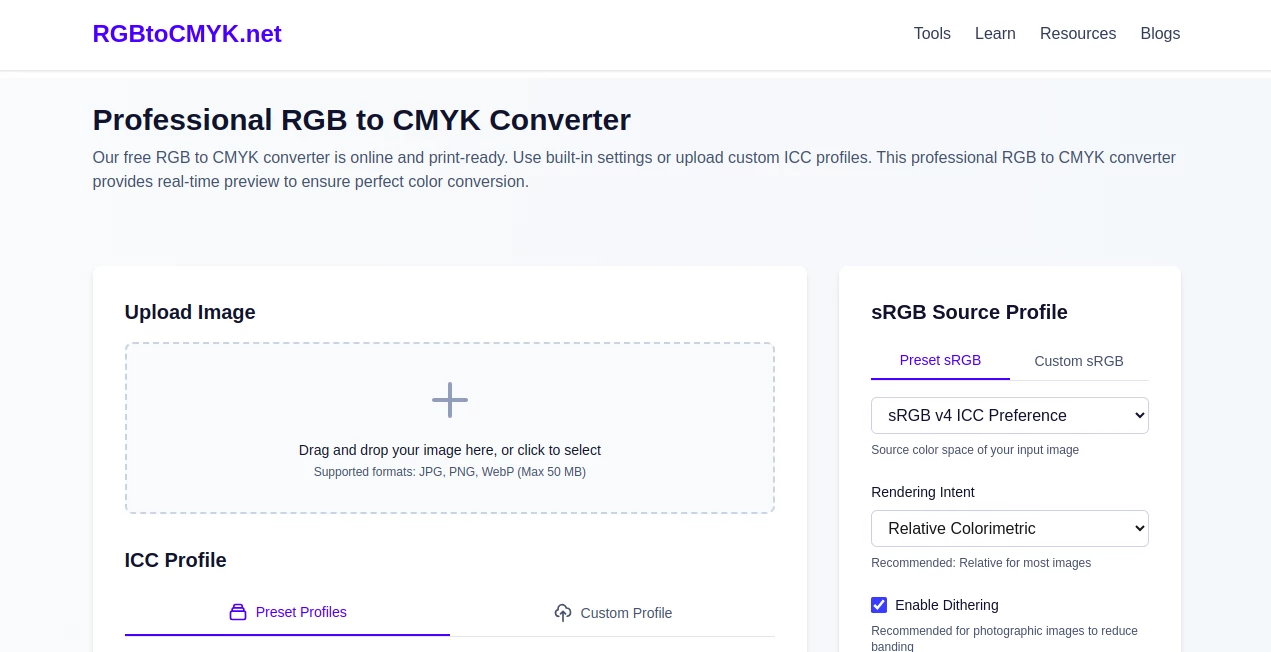Switch to the Custom sRGB tab

tap(1078, 361)
